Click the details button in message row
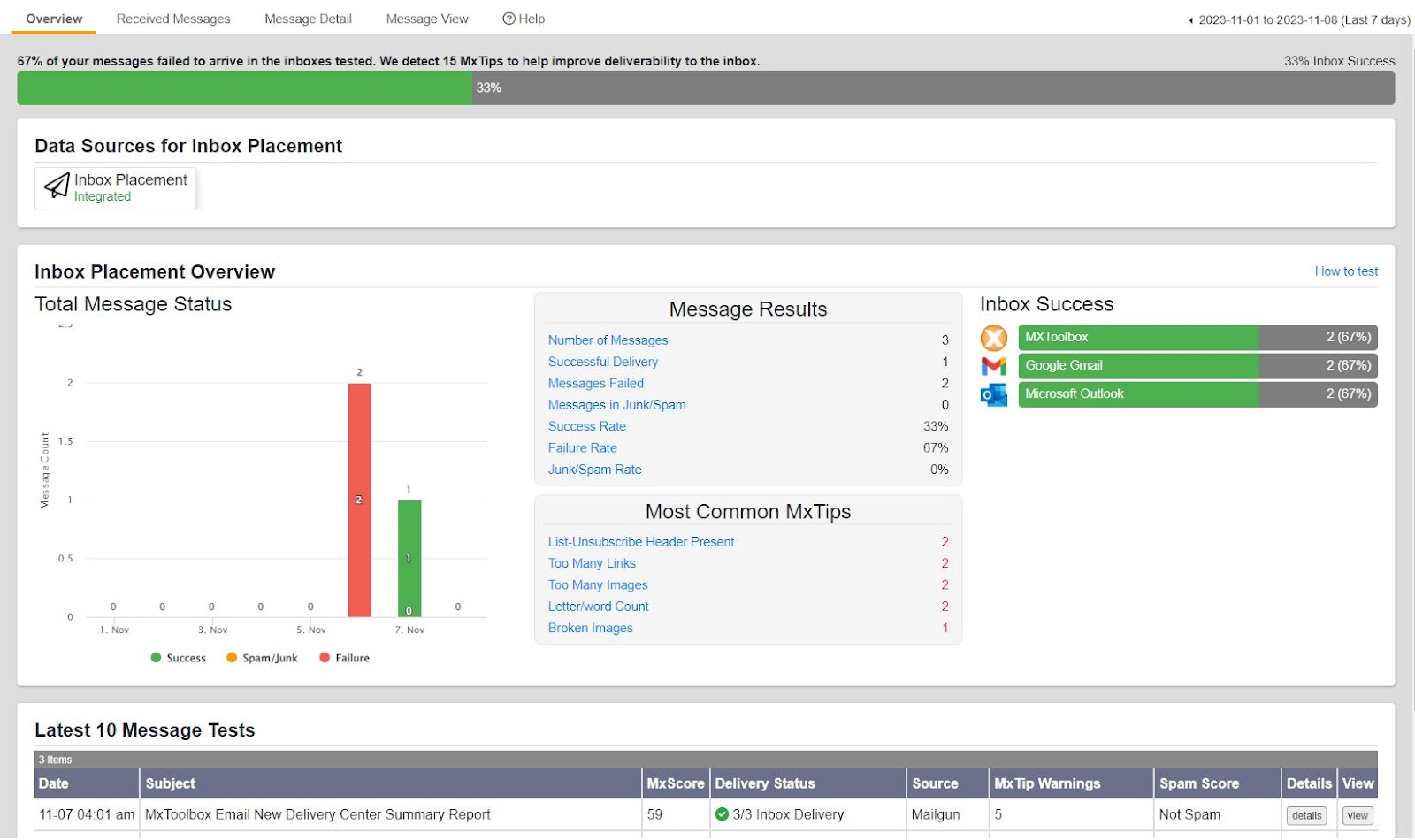 pyautogui.click(x=1306, y=815)
